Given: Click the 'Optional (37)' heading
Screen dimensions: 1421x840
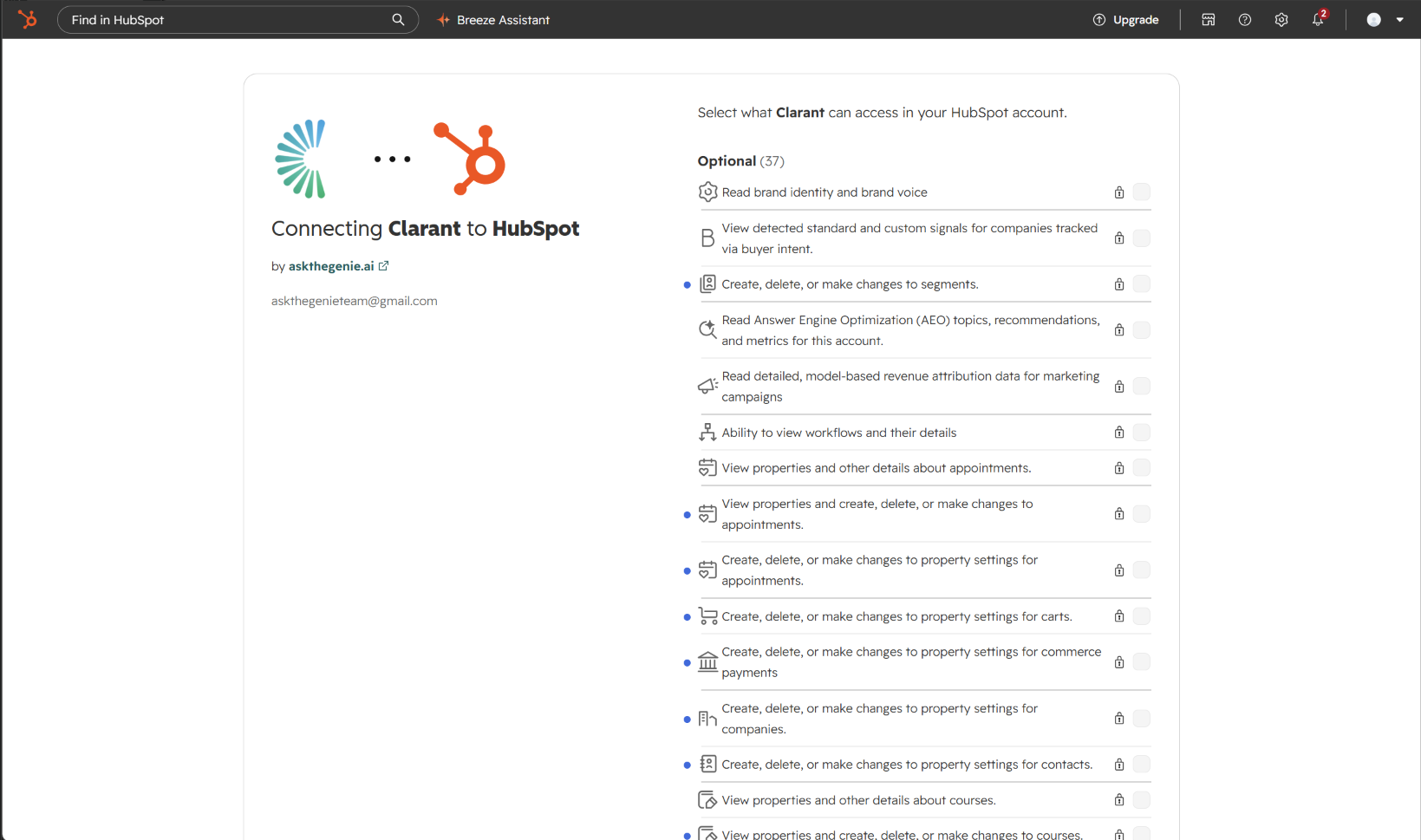Looking at the screenshot, I should coord(740,161).
